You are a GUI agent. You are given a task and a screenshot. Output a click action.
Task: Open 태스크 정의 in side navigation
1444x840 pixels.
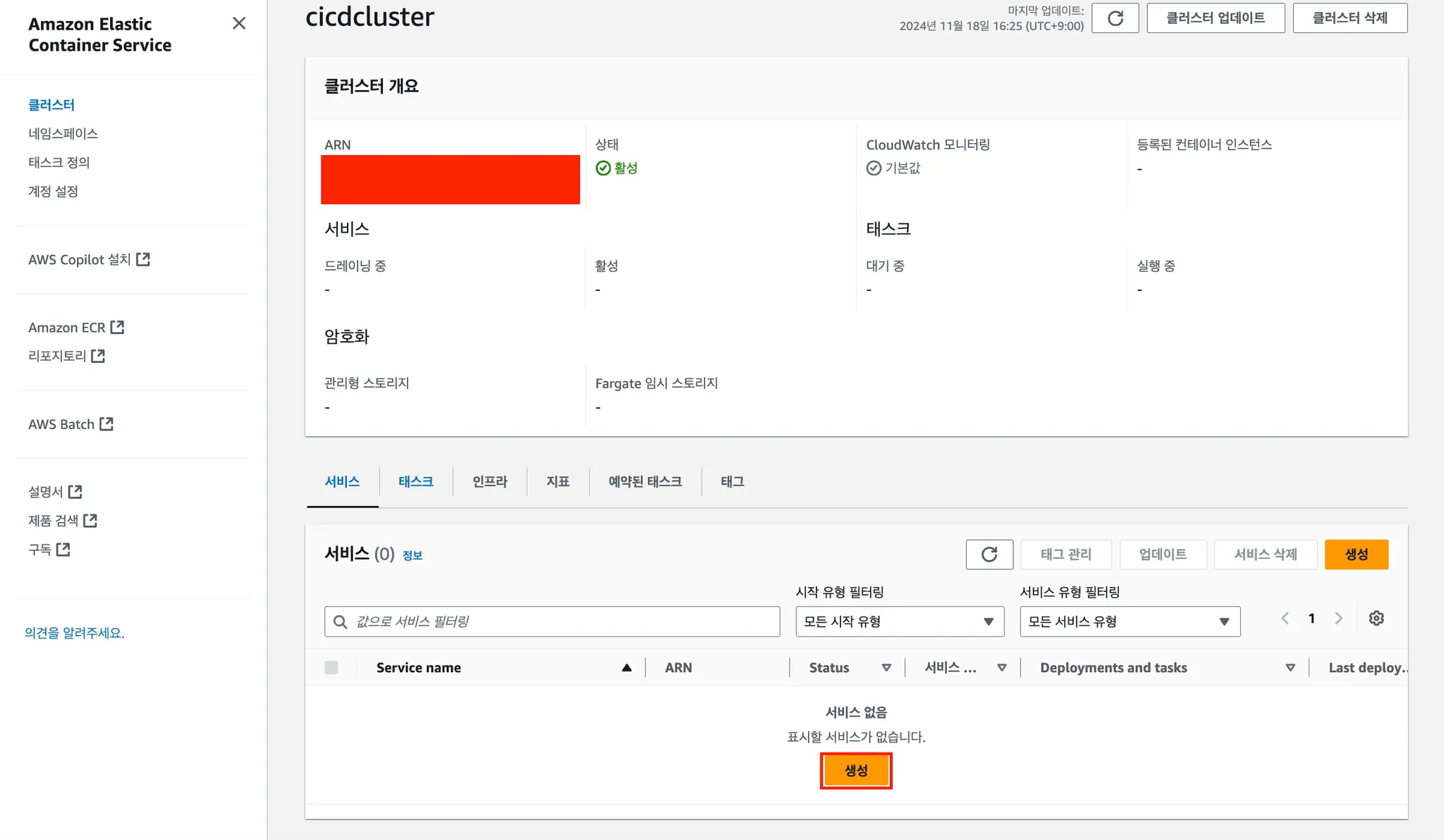click(x=59, y=163)
